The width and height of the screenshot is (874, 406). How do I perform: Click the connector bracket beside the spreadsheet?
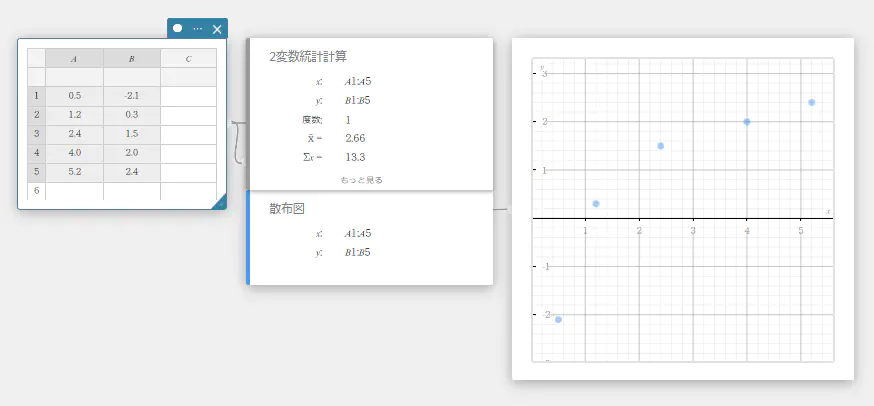pyautogui.click(x=237, y=141)
